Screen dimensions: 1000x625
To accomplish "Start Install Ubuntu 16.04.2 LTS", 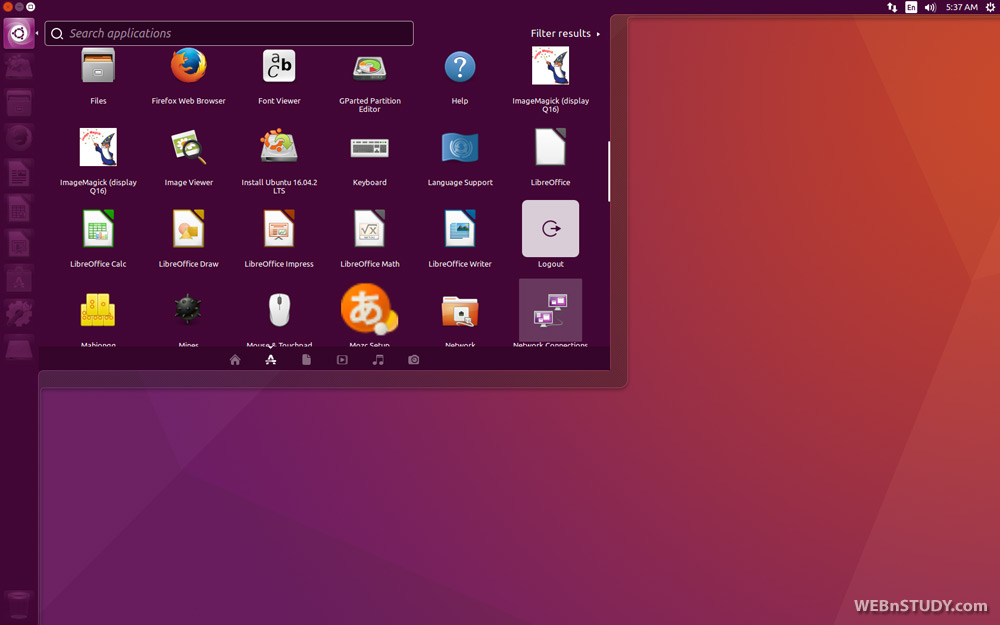I will point(279,146).
